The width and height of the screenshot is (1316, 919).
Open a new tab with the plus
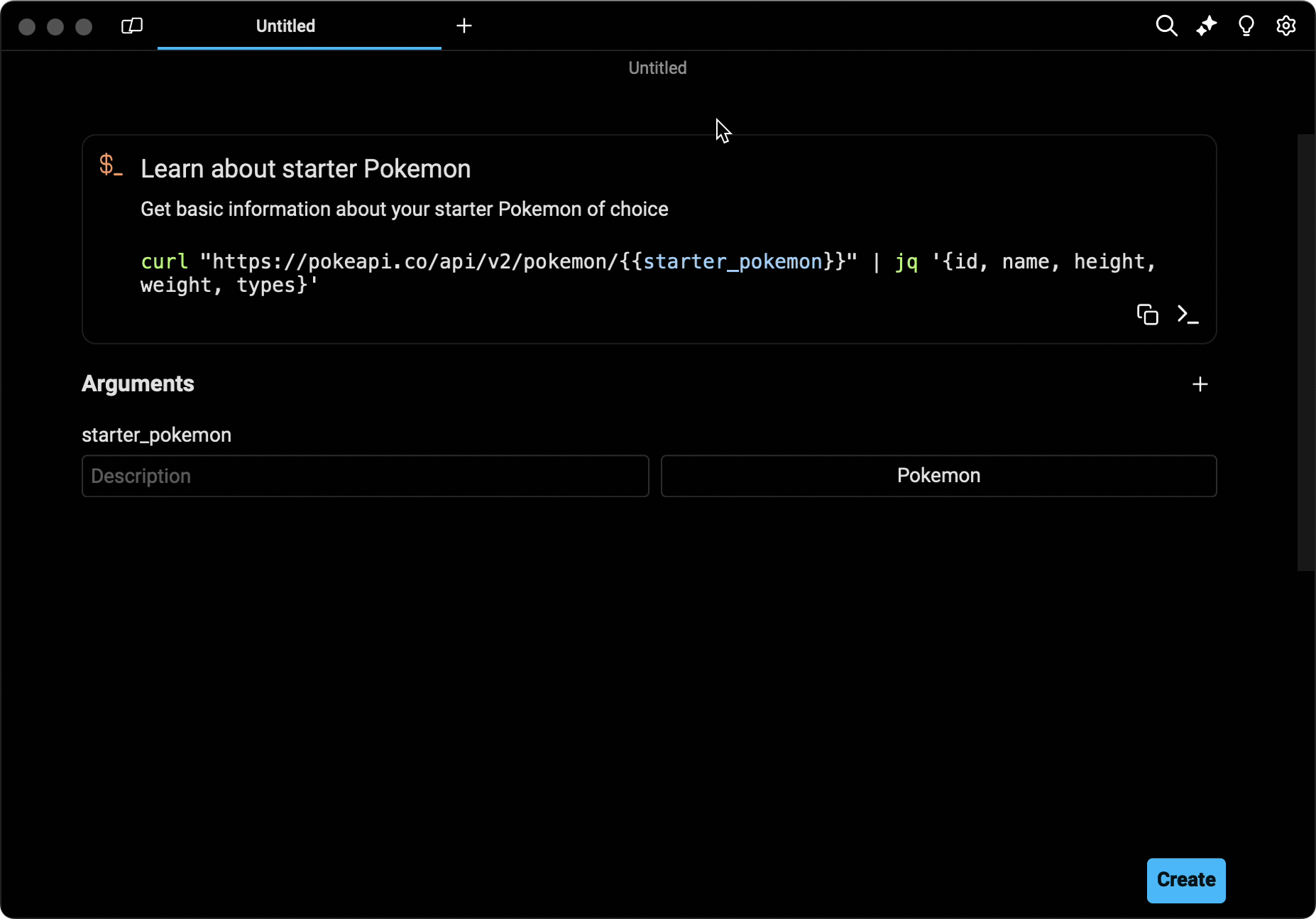pos(464,26)
